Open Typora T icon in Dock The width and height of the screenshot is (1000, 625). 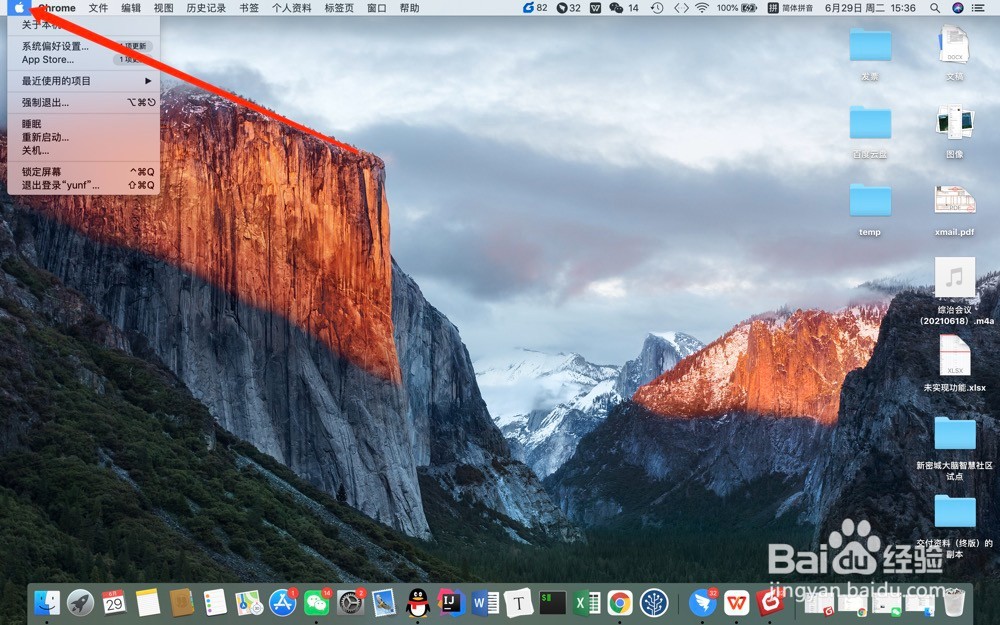click(518, 602)
